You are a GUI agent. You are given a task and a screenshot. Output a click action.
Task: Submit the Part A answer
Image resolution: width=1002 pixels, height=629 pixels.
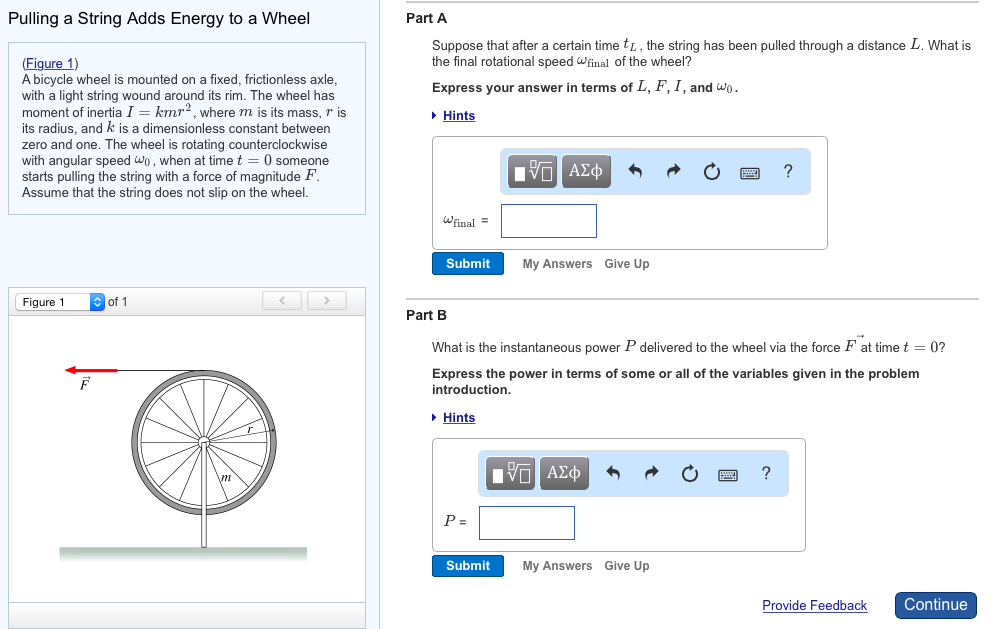click(467, 263)
